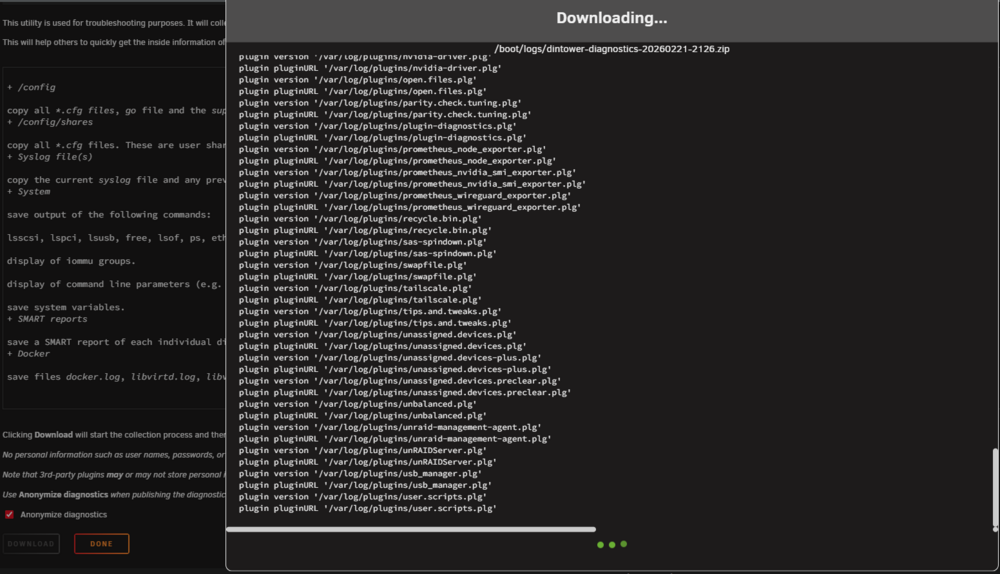1000x574 pixels.
Task: Click the green loading dots indicator
Action: 612,545
